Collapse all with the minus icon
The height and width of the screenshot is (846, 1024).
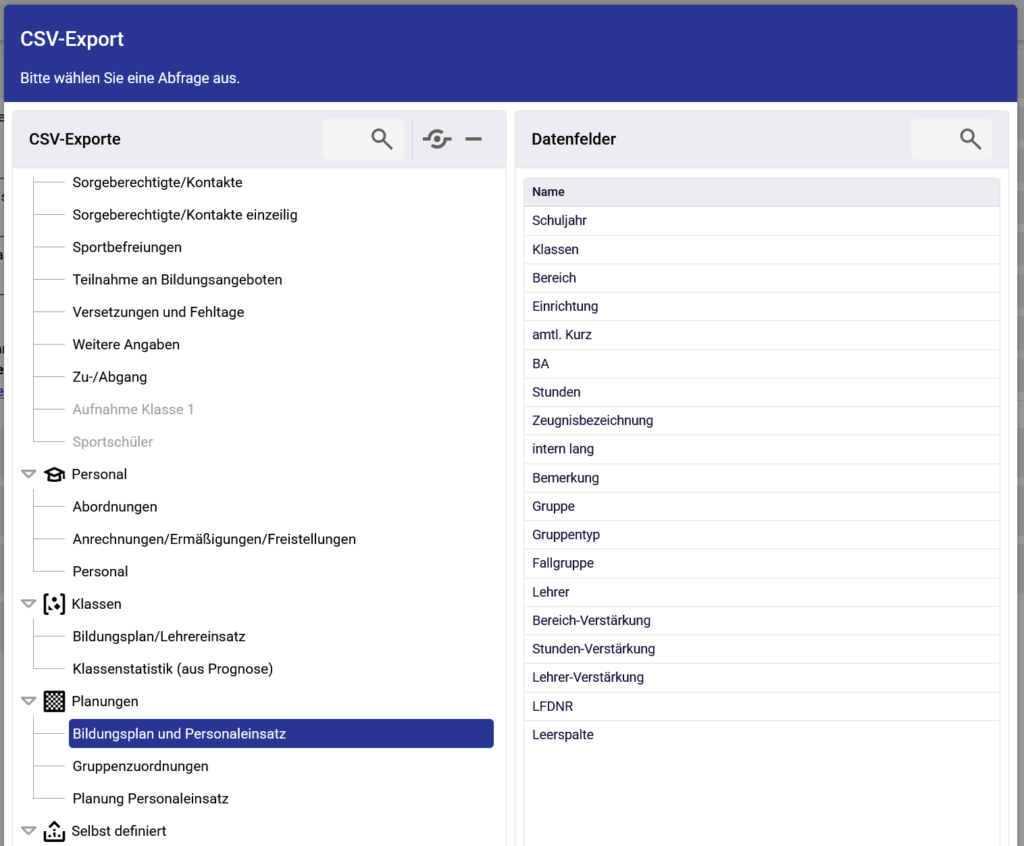[473, 139]
